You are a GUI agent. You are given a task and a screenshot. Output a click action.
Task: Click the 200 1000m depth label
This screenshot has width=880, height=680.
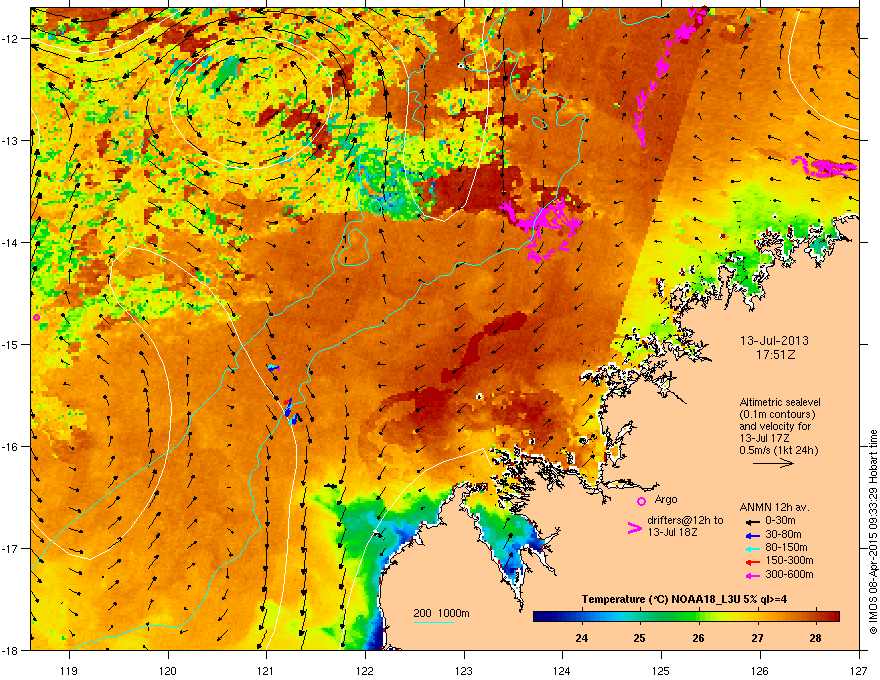point(442,613)
